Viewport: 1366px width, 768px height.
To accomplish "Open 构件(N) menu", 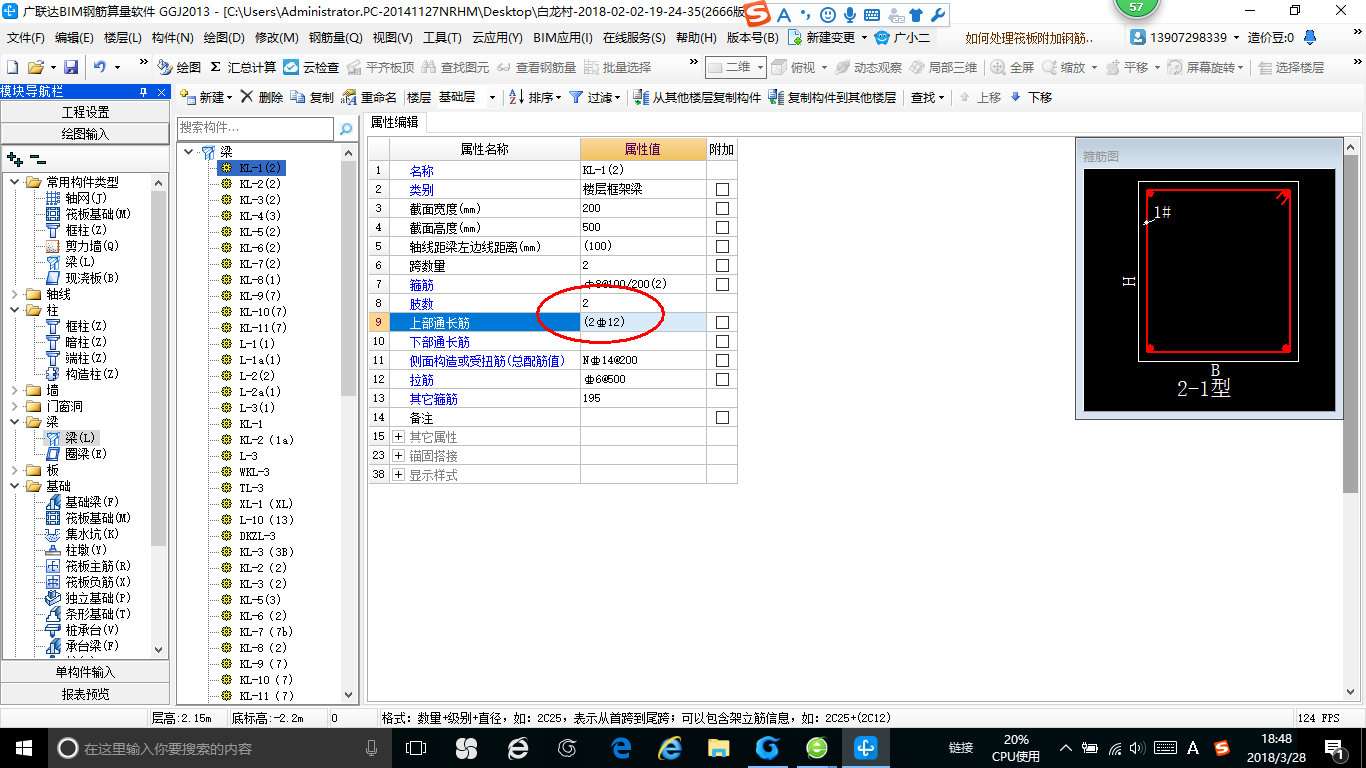I will pos(172,37).
